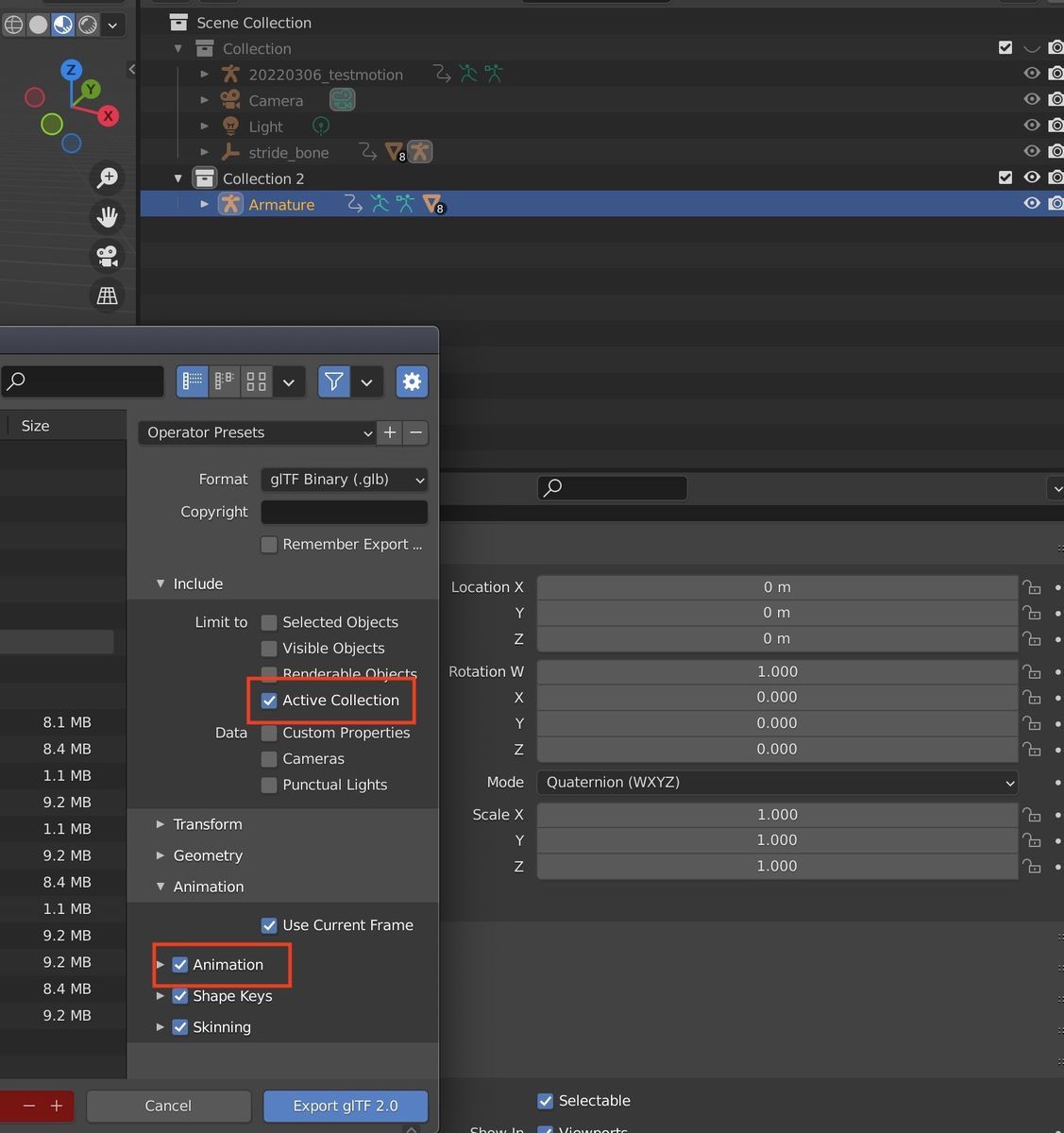Hide the Light object in the outliner
This screenshot has height=1133, width=1064.
tap(1032, 126)
